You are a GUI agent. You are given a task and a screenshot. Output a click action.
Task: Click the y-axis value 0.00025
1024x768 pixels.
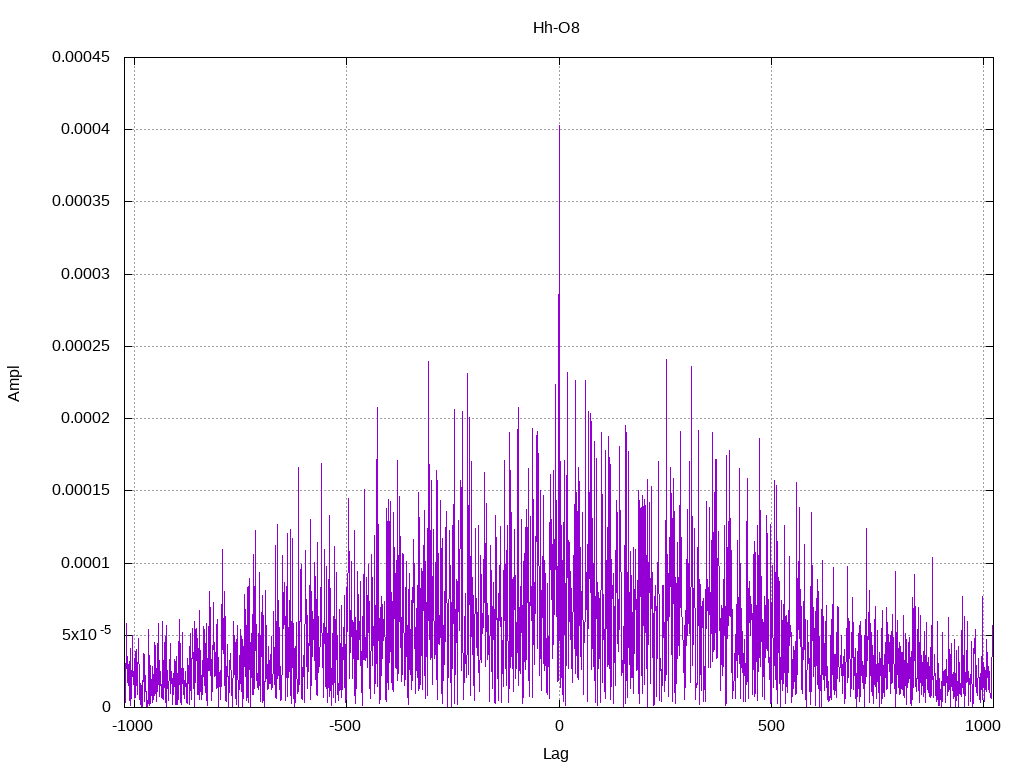coord(81,346)
